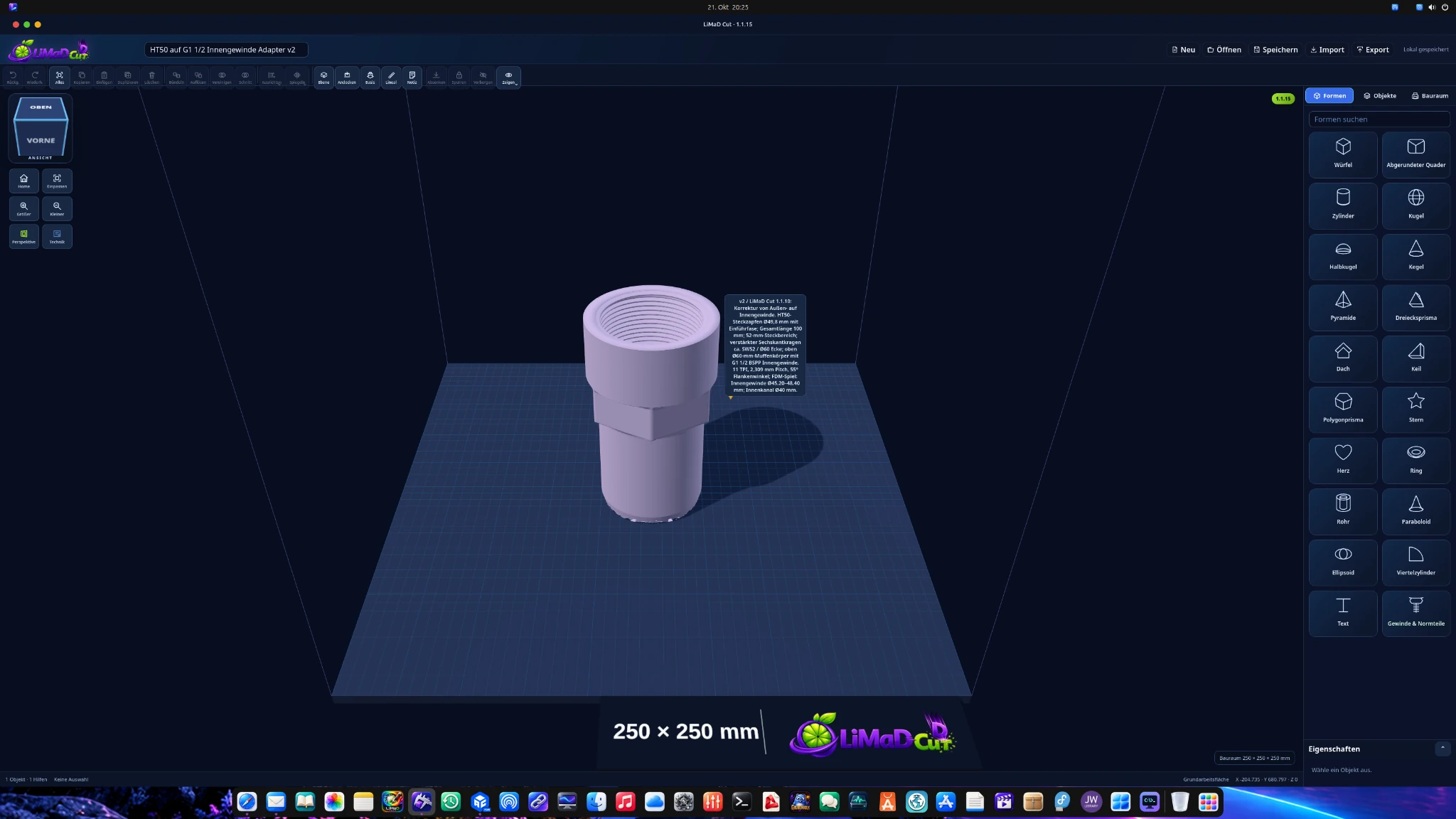Activate the Lineal ruler tool

coord(391,77)
